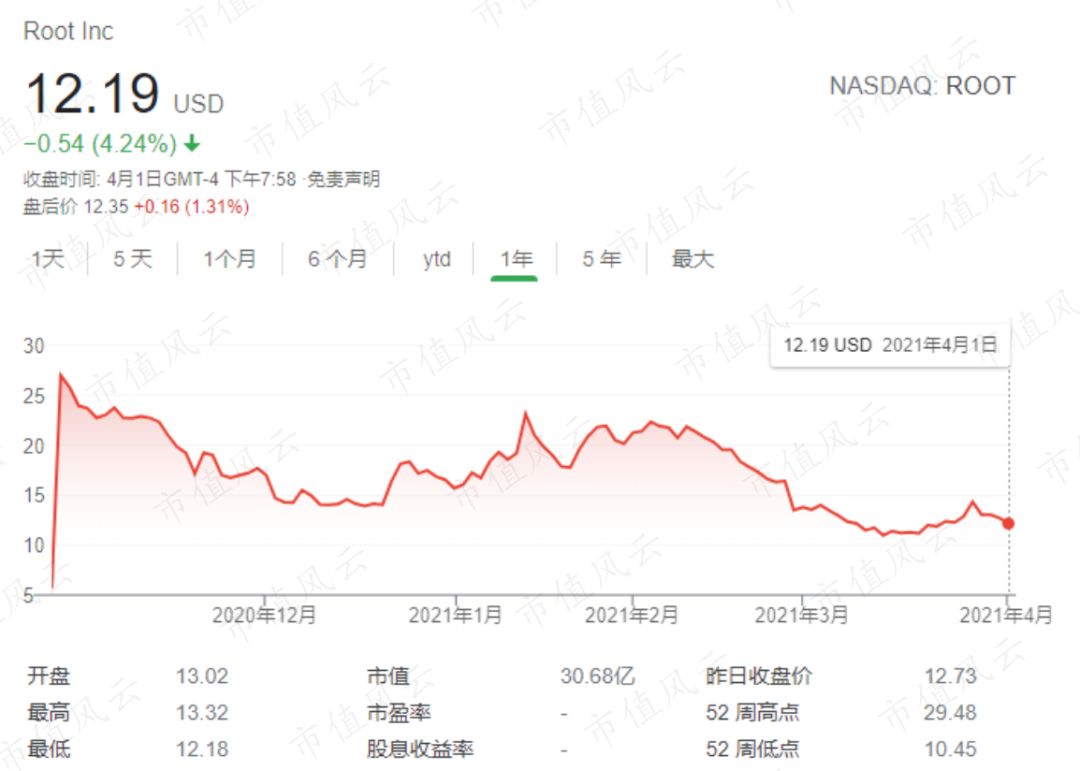Select the ytd range tab

tap(437, 259)
